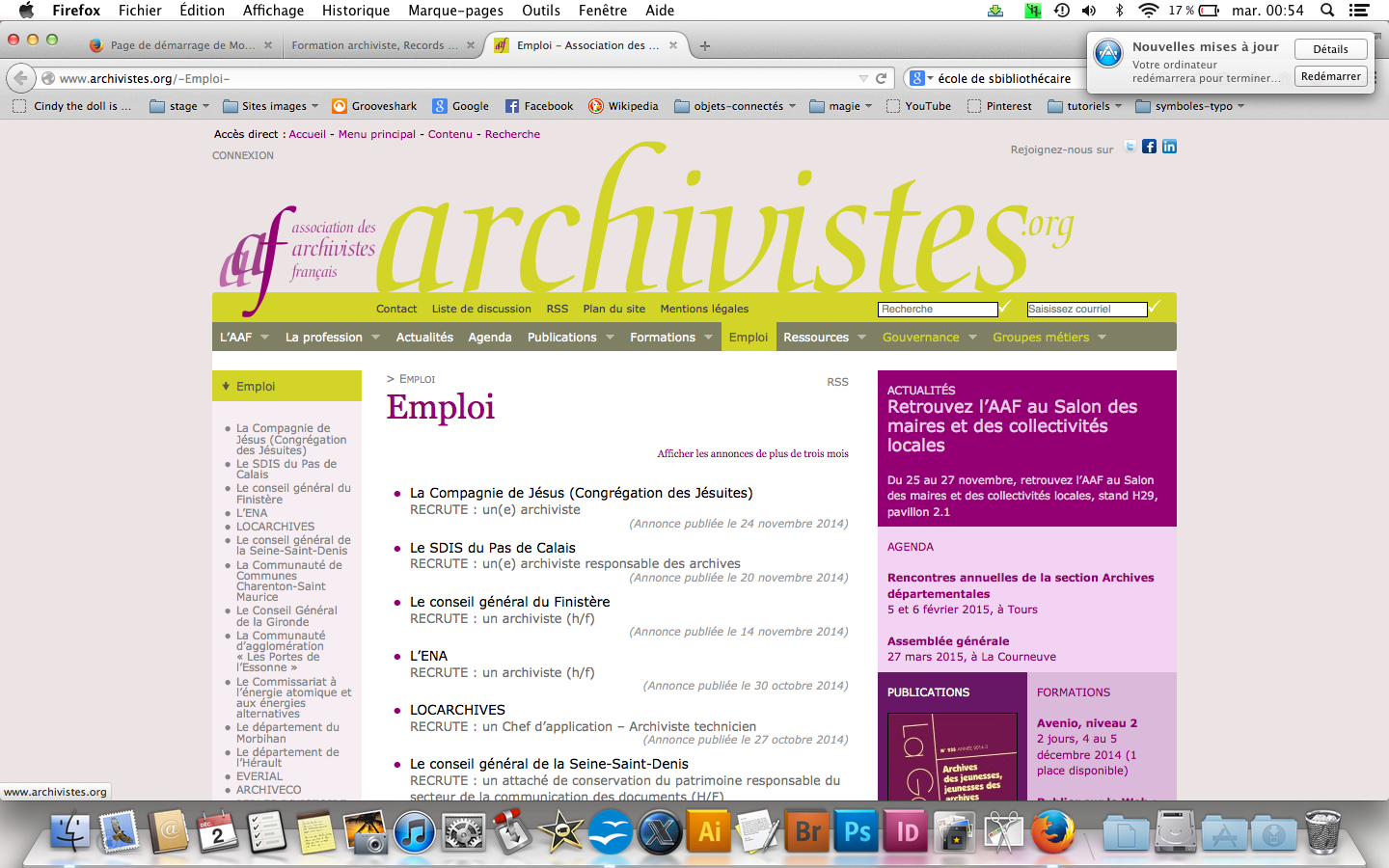The height and width of the screenshot is (868, 1389).
Task: Expand the Publications navigation dropdown
Action: pyautogui.click(x=610, y=338)
